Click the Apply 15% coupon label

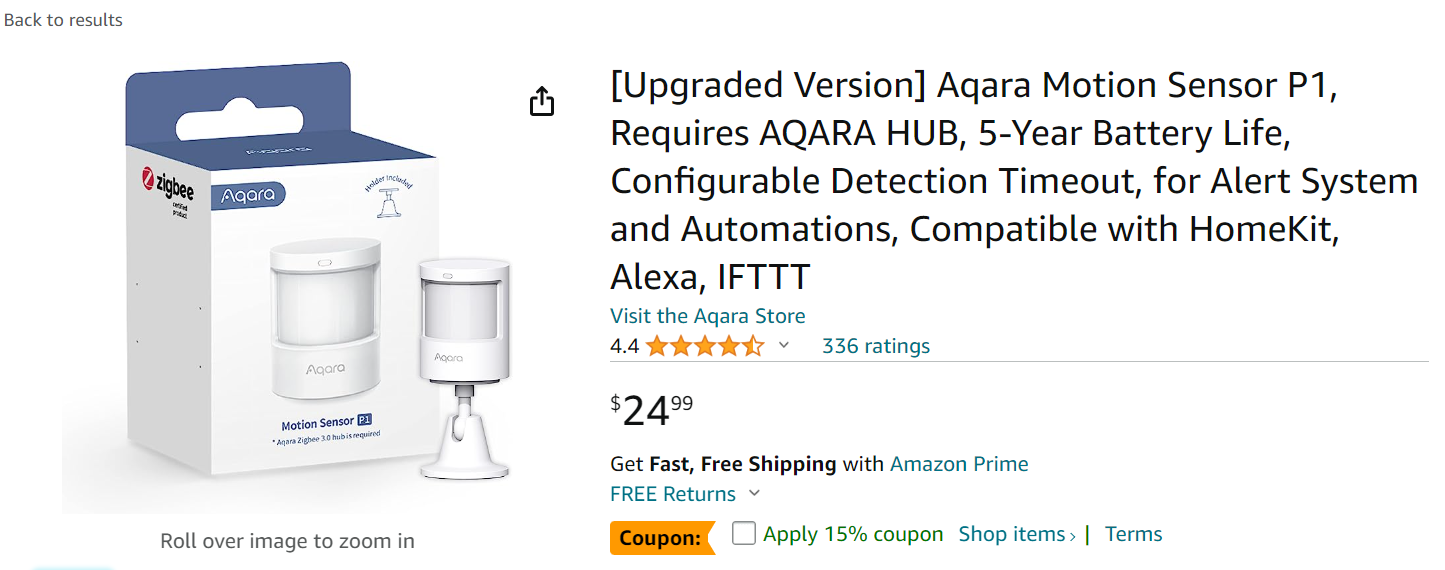[853, 534]
